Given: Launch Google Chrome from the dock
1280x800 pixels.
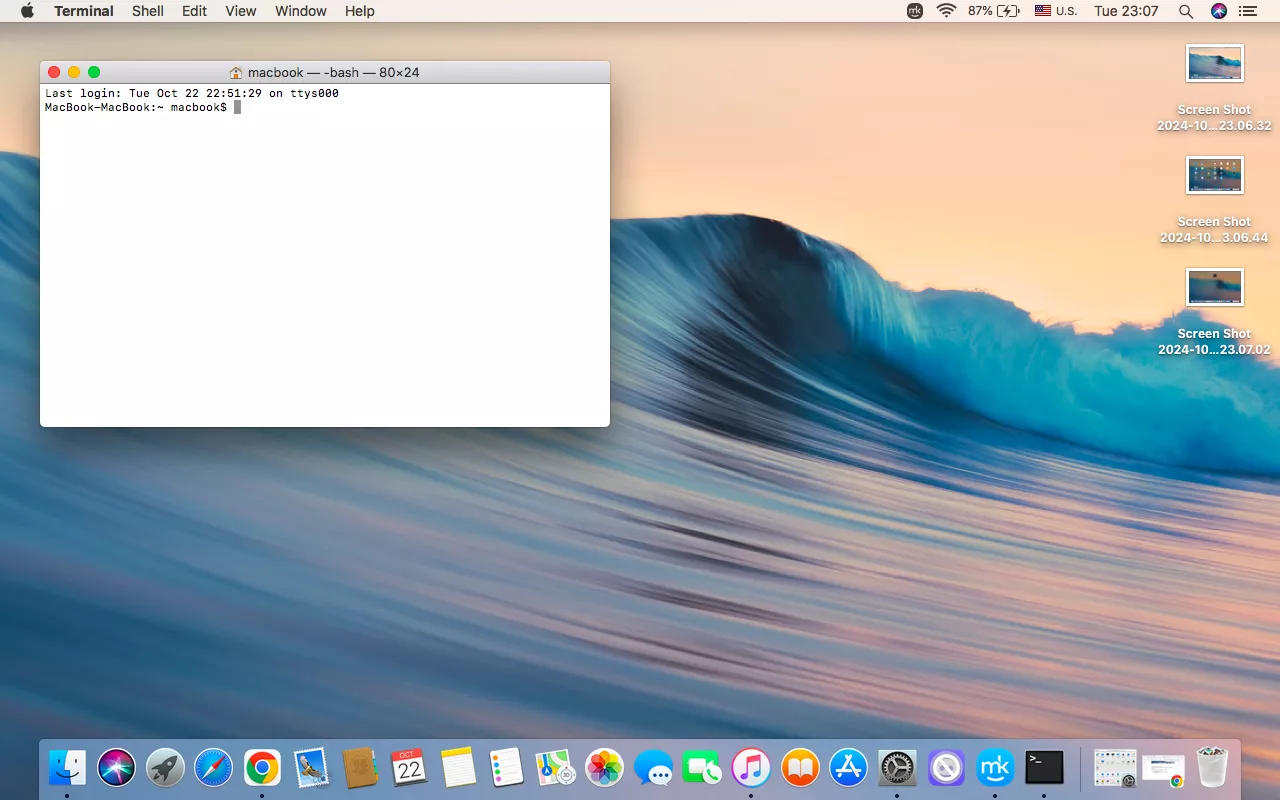Looking at the screenshot, I should click(x=262, y=768).
